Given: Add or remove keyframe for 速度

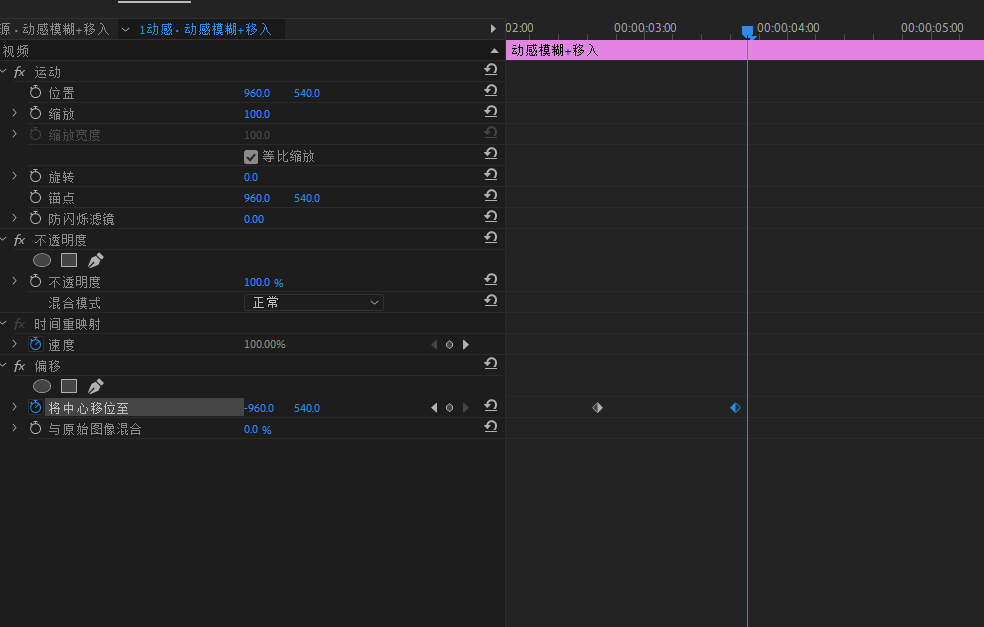Looking at the screenshot, I should tap(449, 345).
